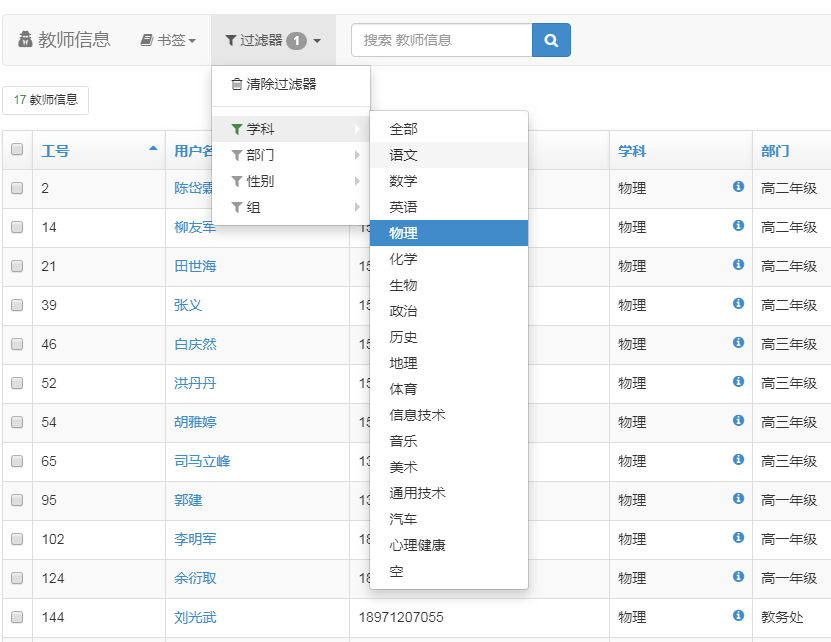The width and height of the screenshot is (831, 642).
Task: Select 数学 from the subject list
Action: coord(404,181)
